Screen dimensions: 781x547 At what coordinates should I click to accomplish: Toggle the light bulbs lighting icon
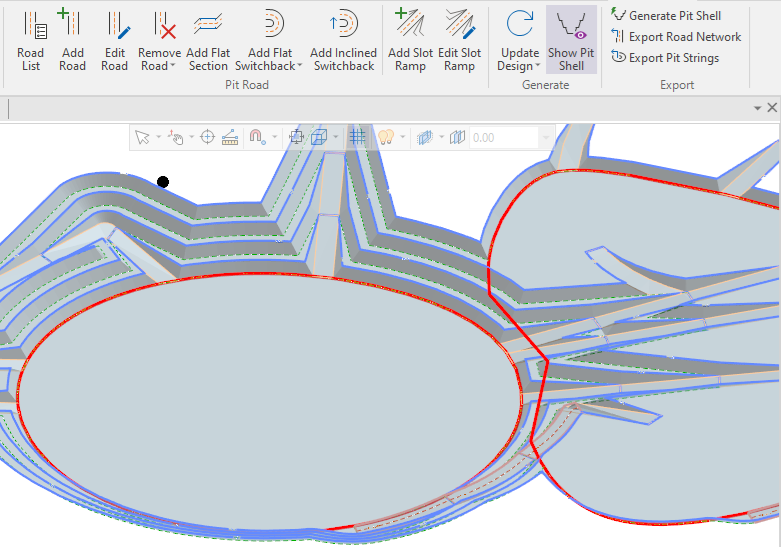386,137
